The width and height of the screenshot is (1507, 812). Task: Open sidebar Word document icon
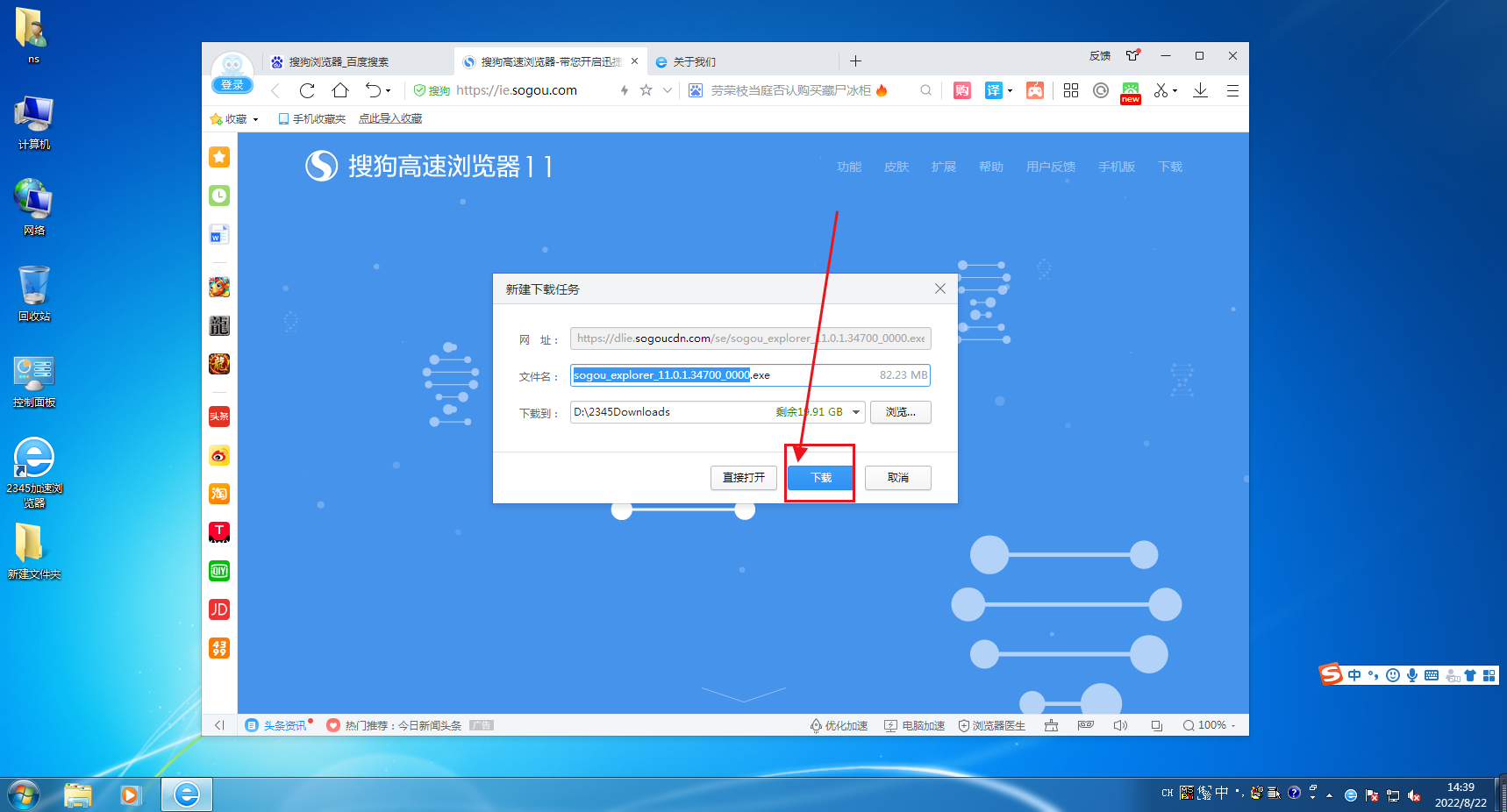(x=219, y=234)
